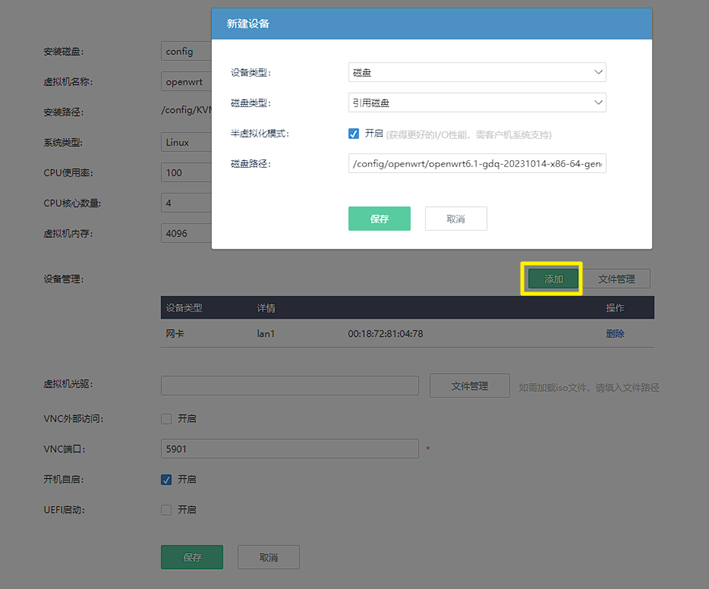Click the bottom 取消 button of the form

(x=269, y=557)
